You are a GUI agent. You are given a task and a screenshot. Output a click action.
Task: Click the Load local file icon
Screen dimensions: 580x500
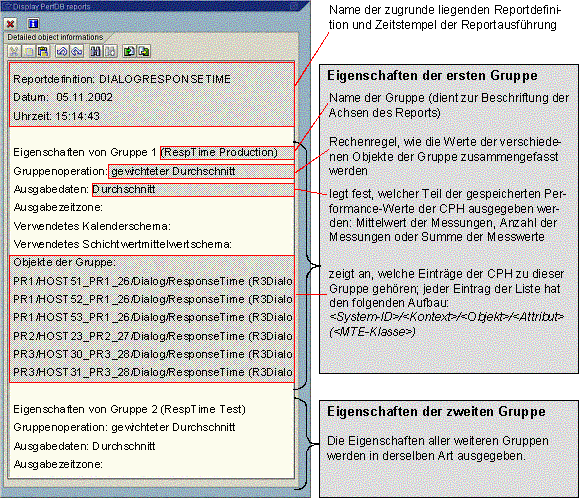pos(129,51)
